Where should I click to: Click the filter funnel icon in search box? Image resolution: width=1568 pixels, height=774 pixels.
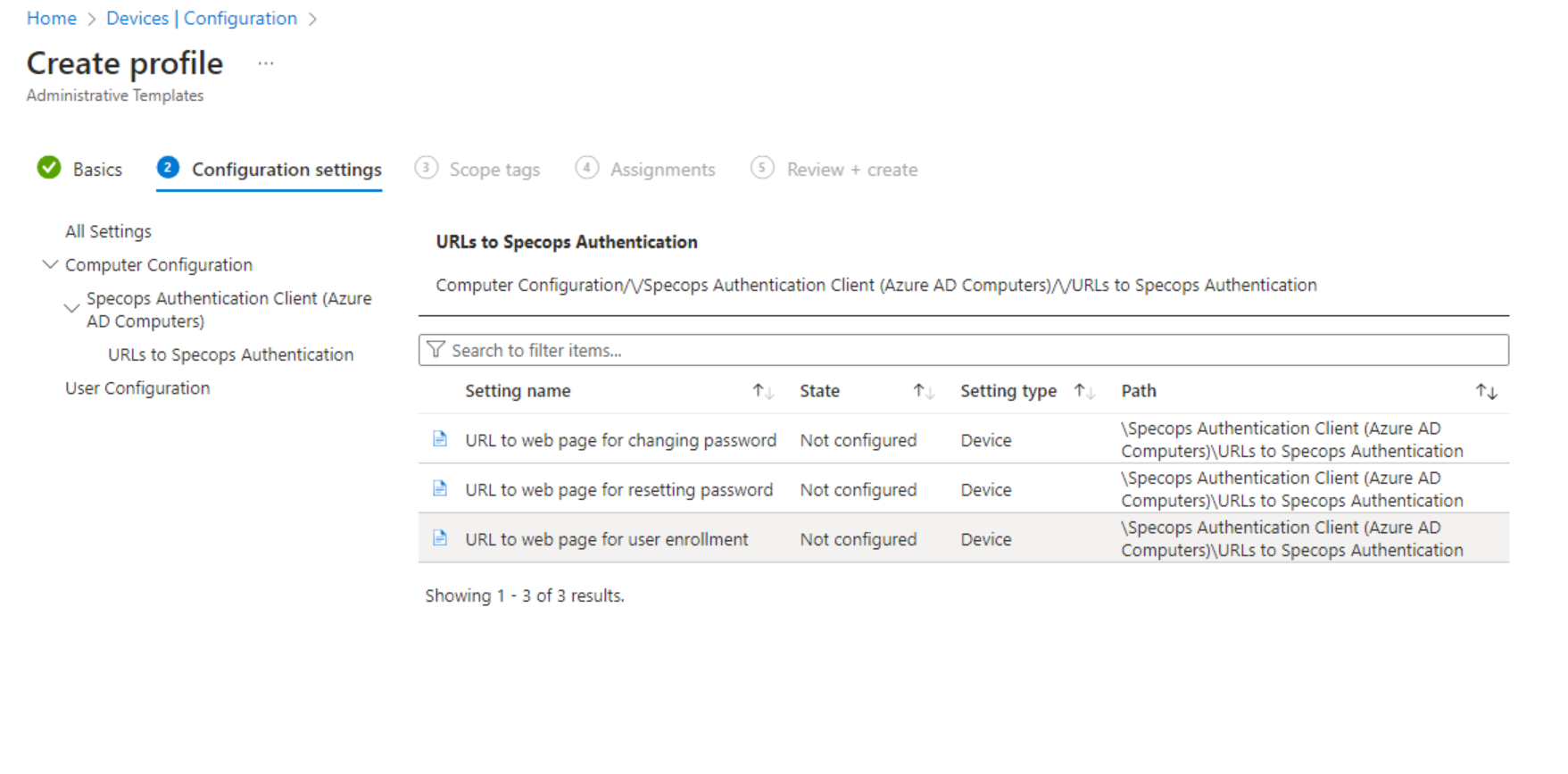[436, 350]
